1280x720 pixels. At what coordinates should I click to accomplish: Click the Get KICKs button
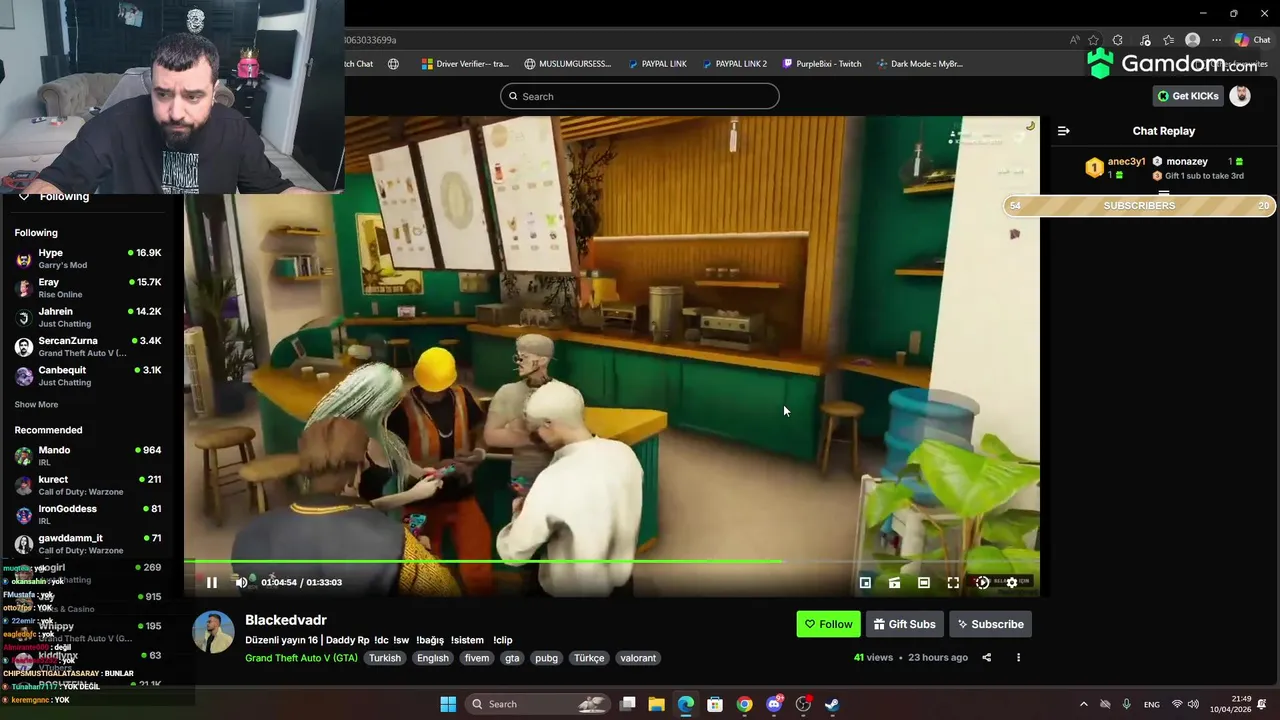[1188, 96]
